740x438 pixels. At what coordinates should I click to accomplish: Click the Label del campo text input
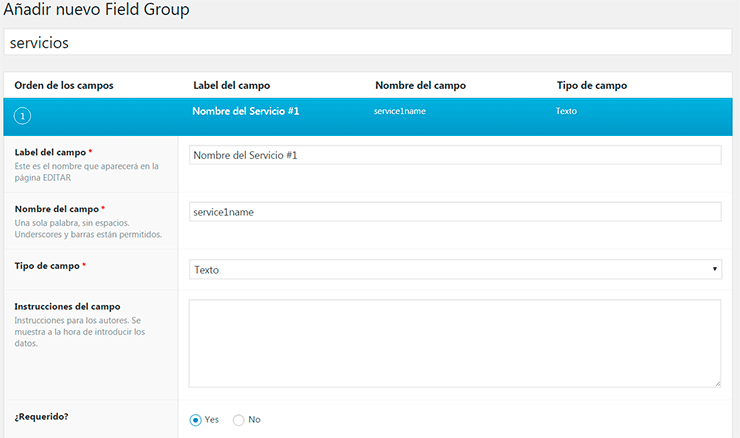point(455,155)
